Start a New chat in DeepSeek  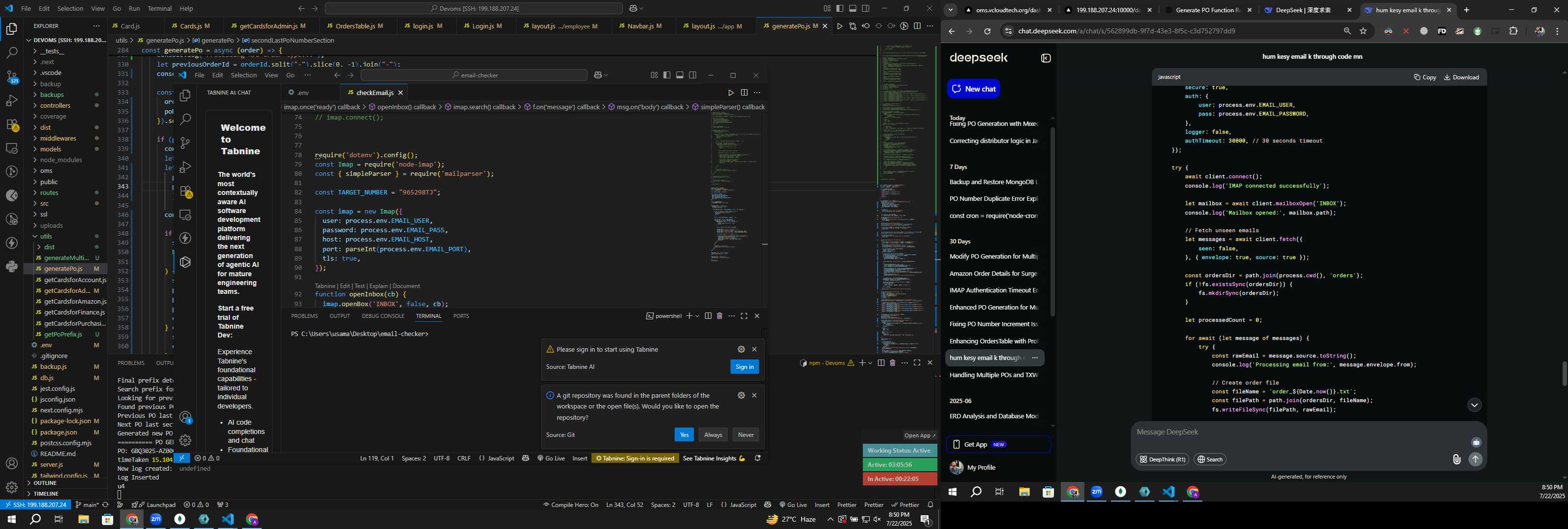pyautogui.click(x=973, y=89)
